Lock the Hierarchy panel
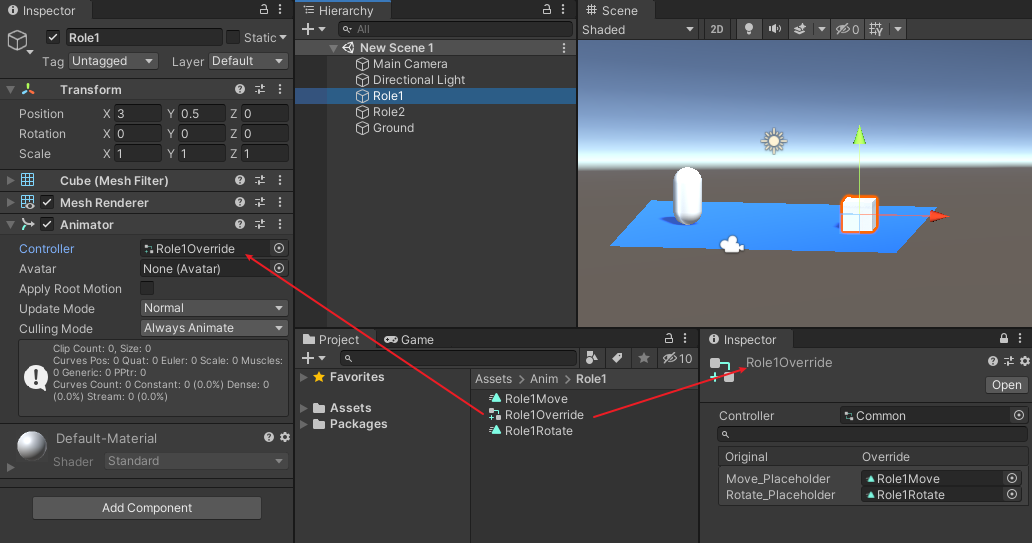The width and height of the screenshot is (1032, 543). [x=546, y=9]
